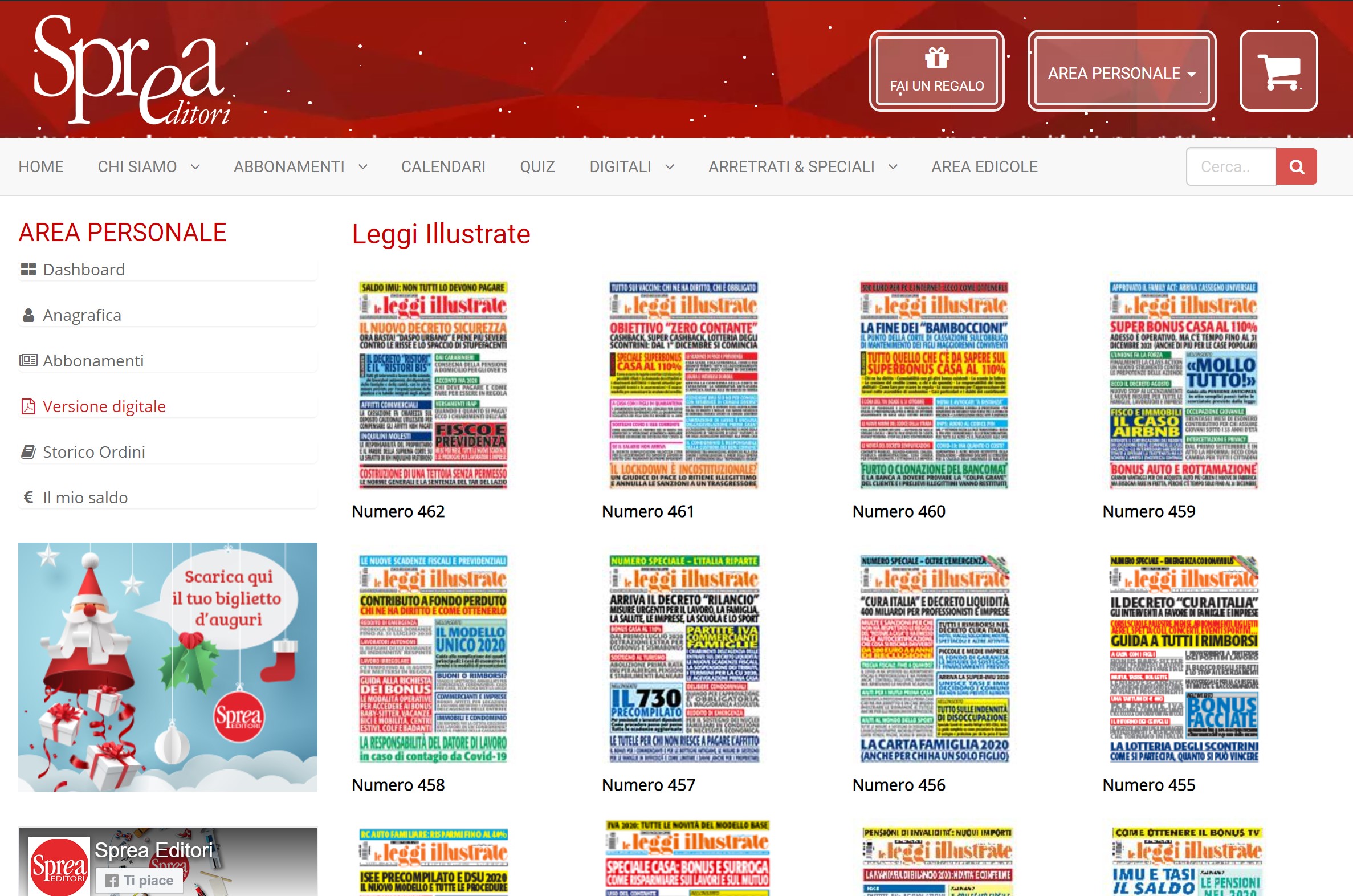Open the Numero 461 cover thumbnail
Screen dimensions: 1353x896
tap(683, 385)
